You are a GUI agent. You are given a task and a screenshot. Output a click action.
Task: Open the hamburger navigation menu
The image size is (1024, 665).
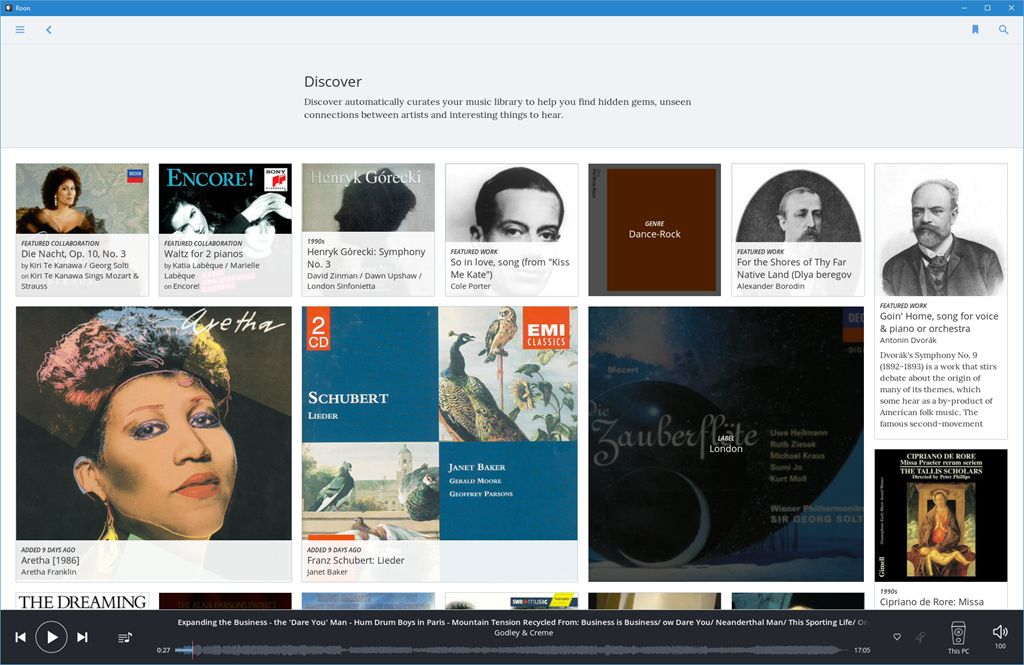pyautogui.click(x=20, y=30)
